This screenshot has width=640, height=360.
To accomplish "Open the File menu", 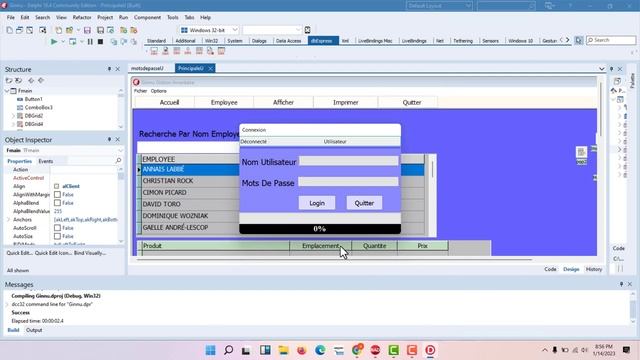I will (x=11, y=18).
